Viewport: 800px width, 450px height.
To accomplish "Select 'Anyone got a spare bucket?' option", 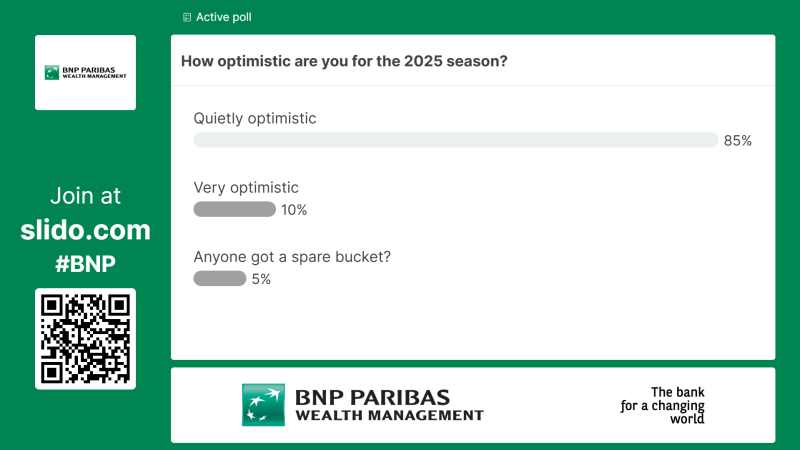I will [291, 256].
